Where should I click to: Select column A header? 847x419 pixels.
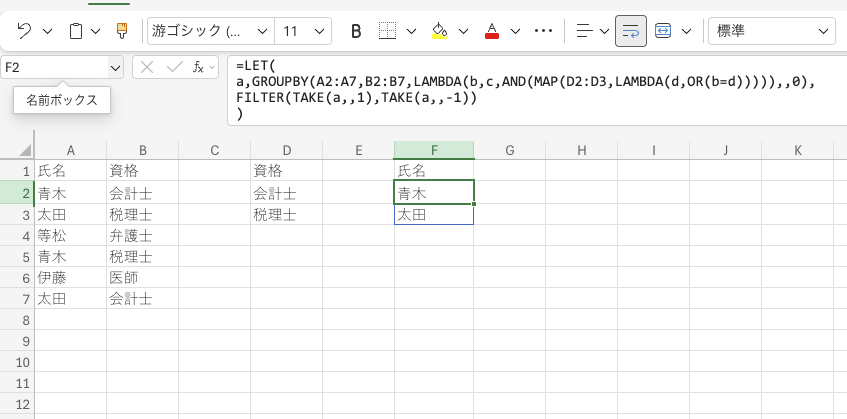click(71, 151)
